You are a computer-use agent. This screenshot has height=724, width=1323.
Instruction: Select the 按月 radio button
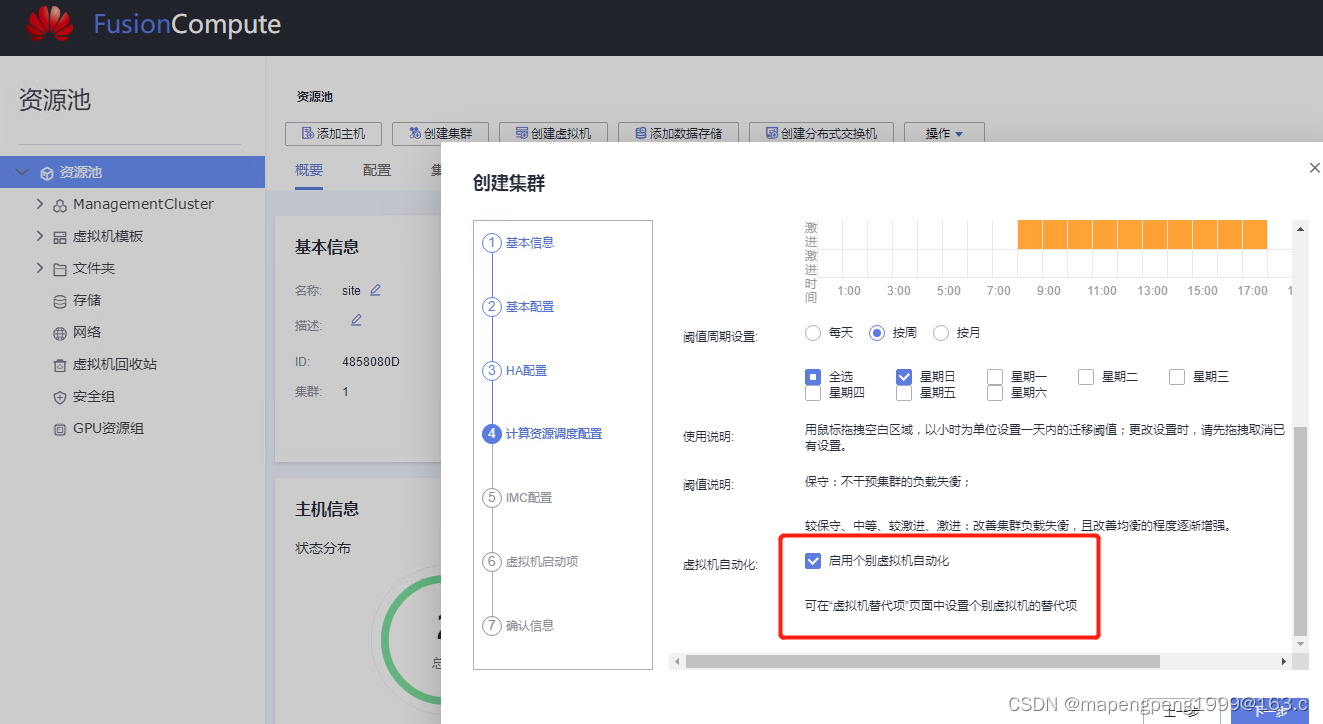tap(940, 333)
